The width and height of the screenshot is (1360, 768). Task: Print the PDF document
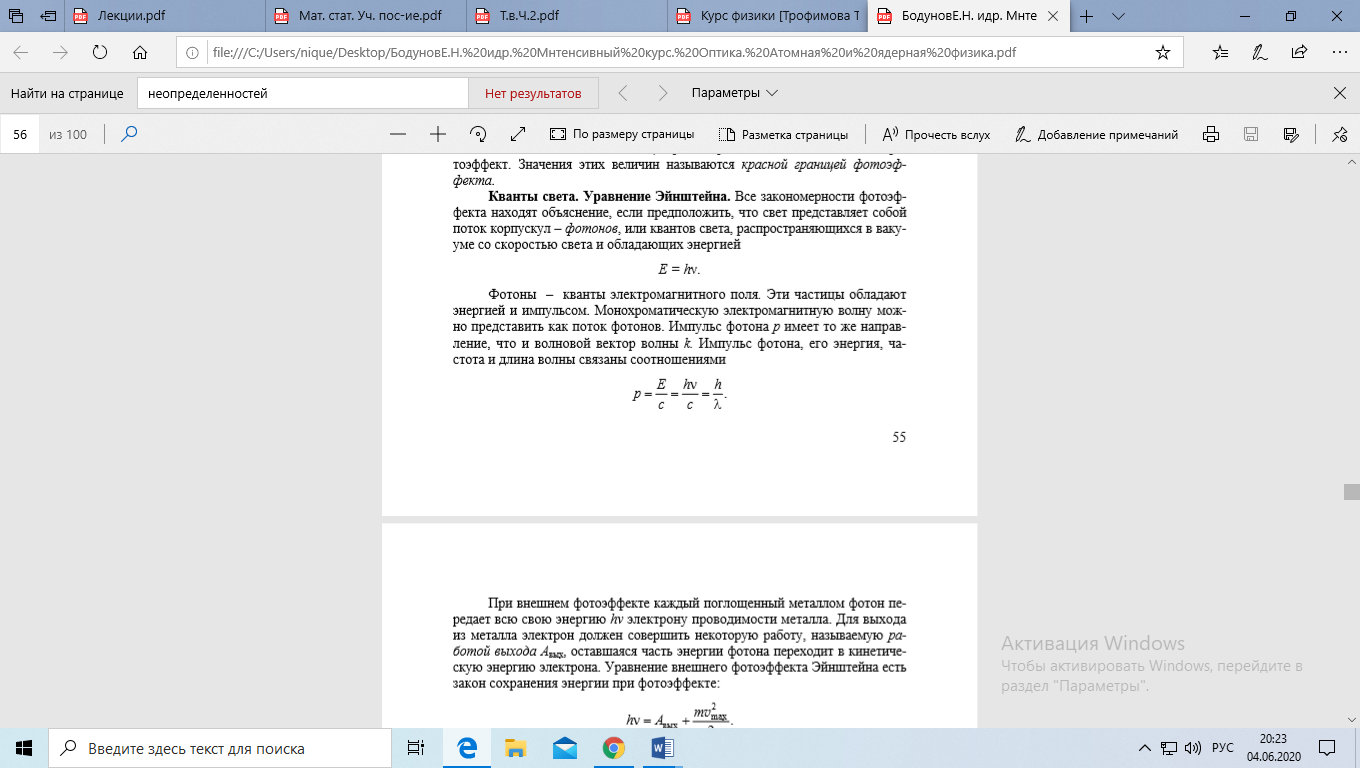point(1211,134)
